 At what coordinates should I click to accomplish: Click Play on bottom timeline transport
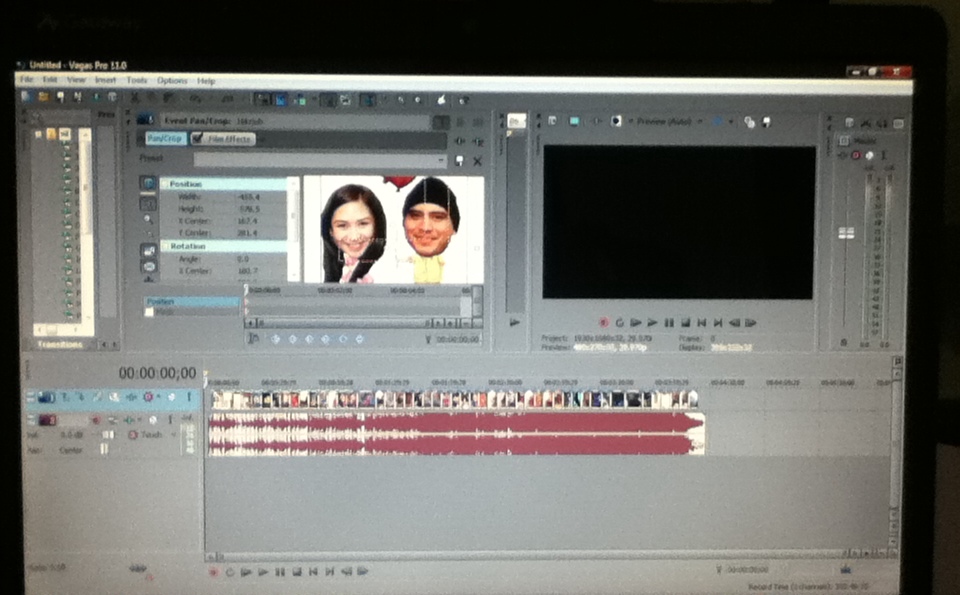[x=263, y=572]
